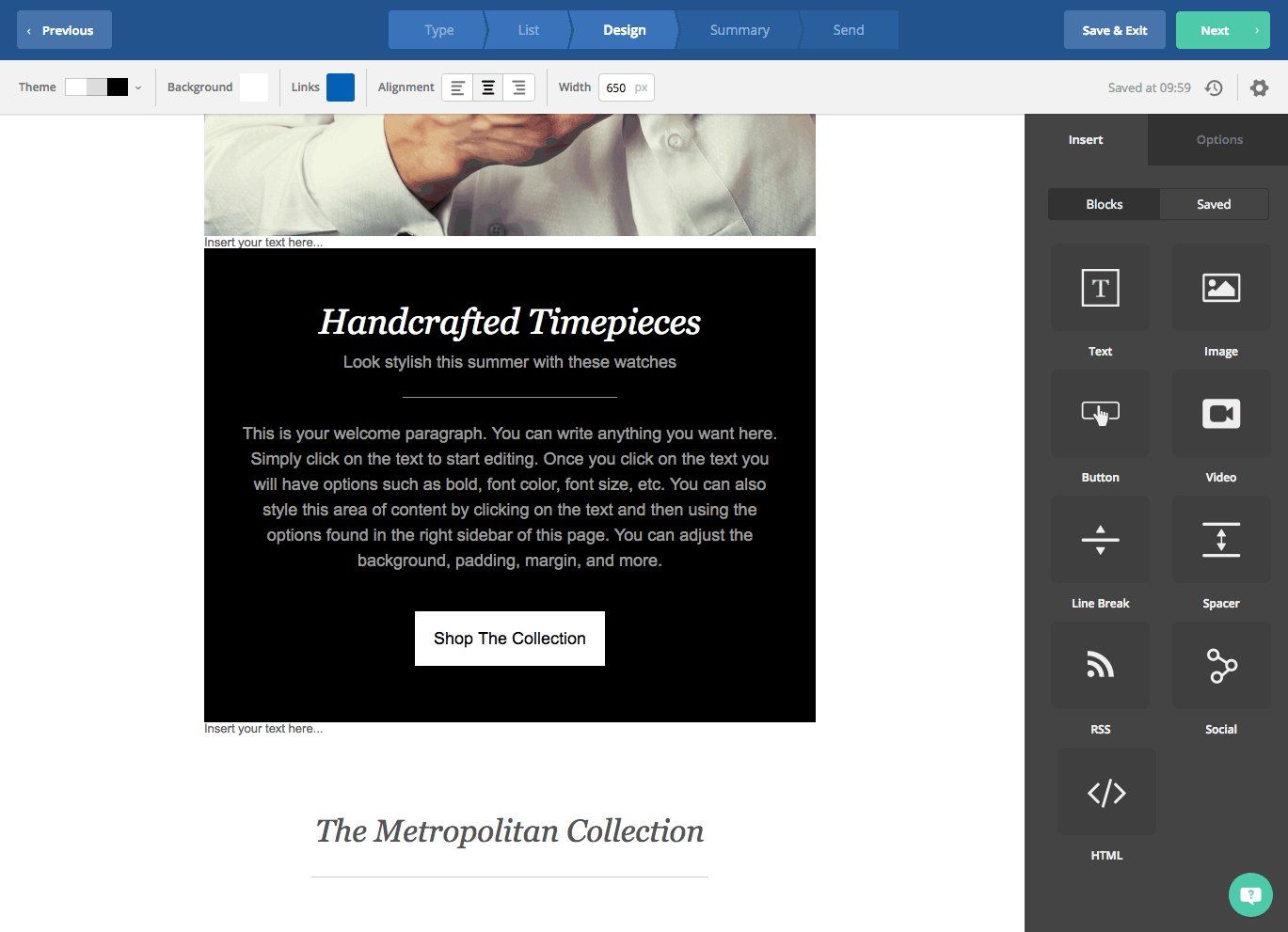Image resolution: width=1288 pixels, height=932 pixels.
Task: Pick the blue Links color swatch
Action: click(x=341, y=87)
